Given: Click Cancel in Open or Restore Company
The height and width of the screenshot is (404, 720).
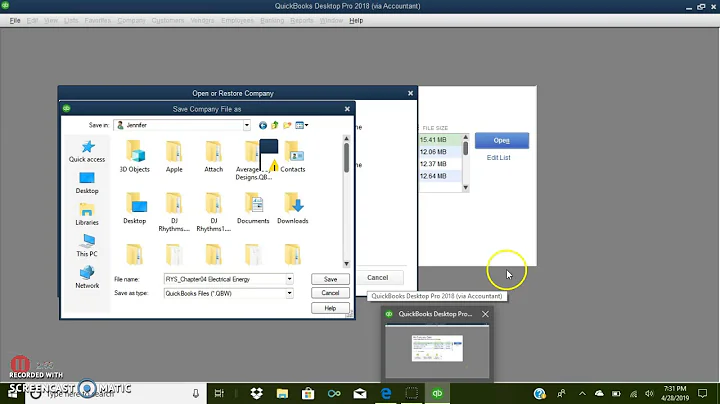Looking at the screenshot, I should (x=377, y=277).
